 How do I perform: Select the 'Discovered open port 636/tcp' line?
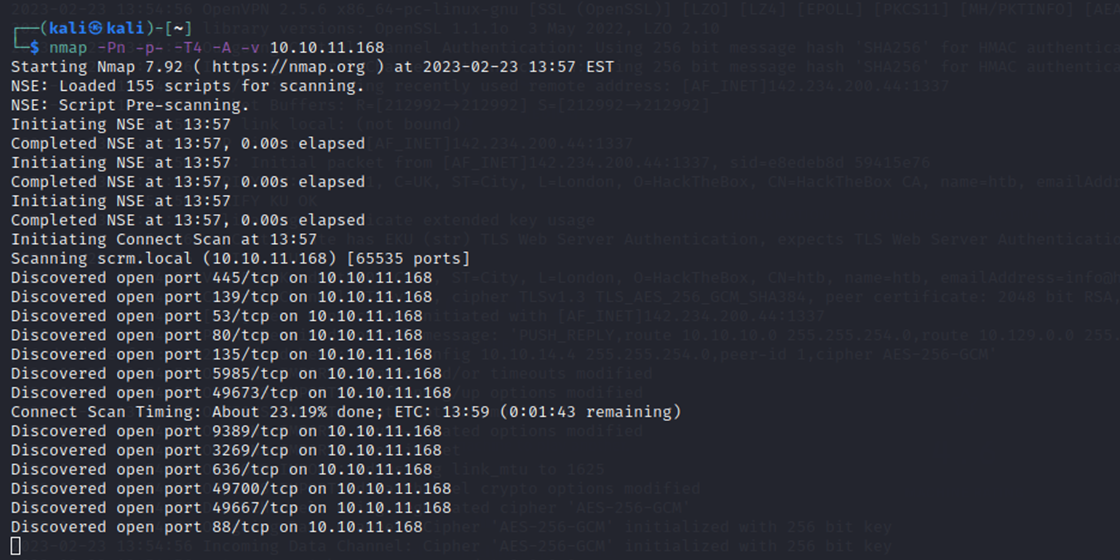(x=221, y=470)
